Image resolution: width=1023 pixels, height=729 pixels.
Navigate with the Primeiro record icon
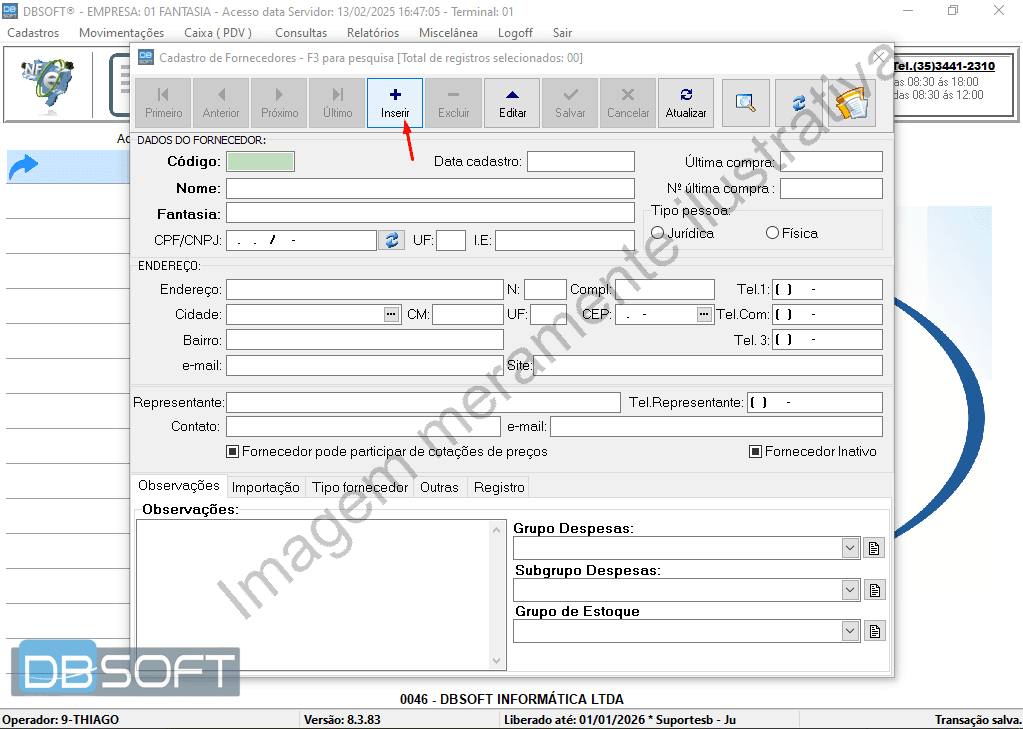(162, 103)
